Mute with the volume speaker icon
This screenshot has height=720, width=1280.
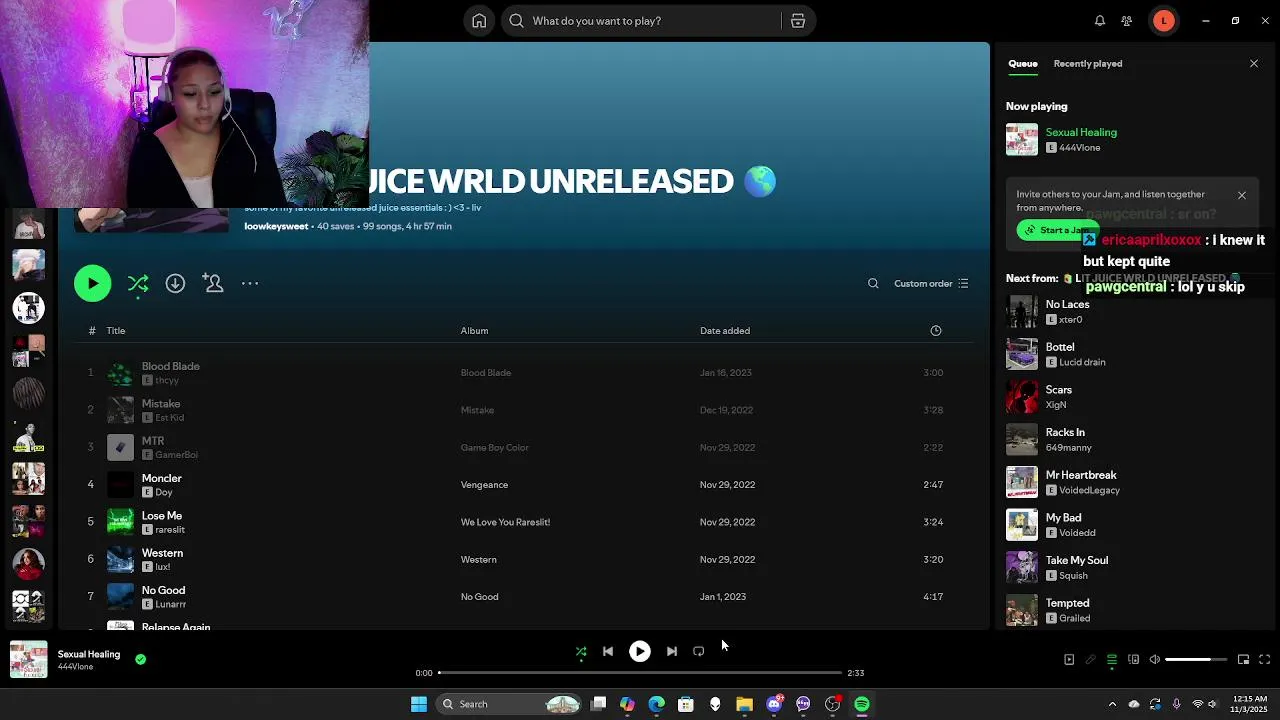[x=1155, y=660]
